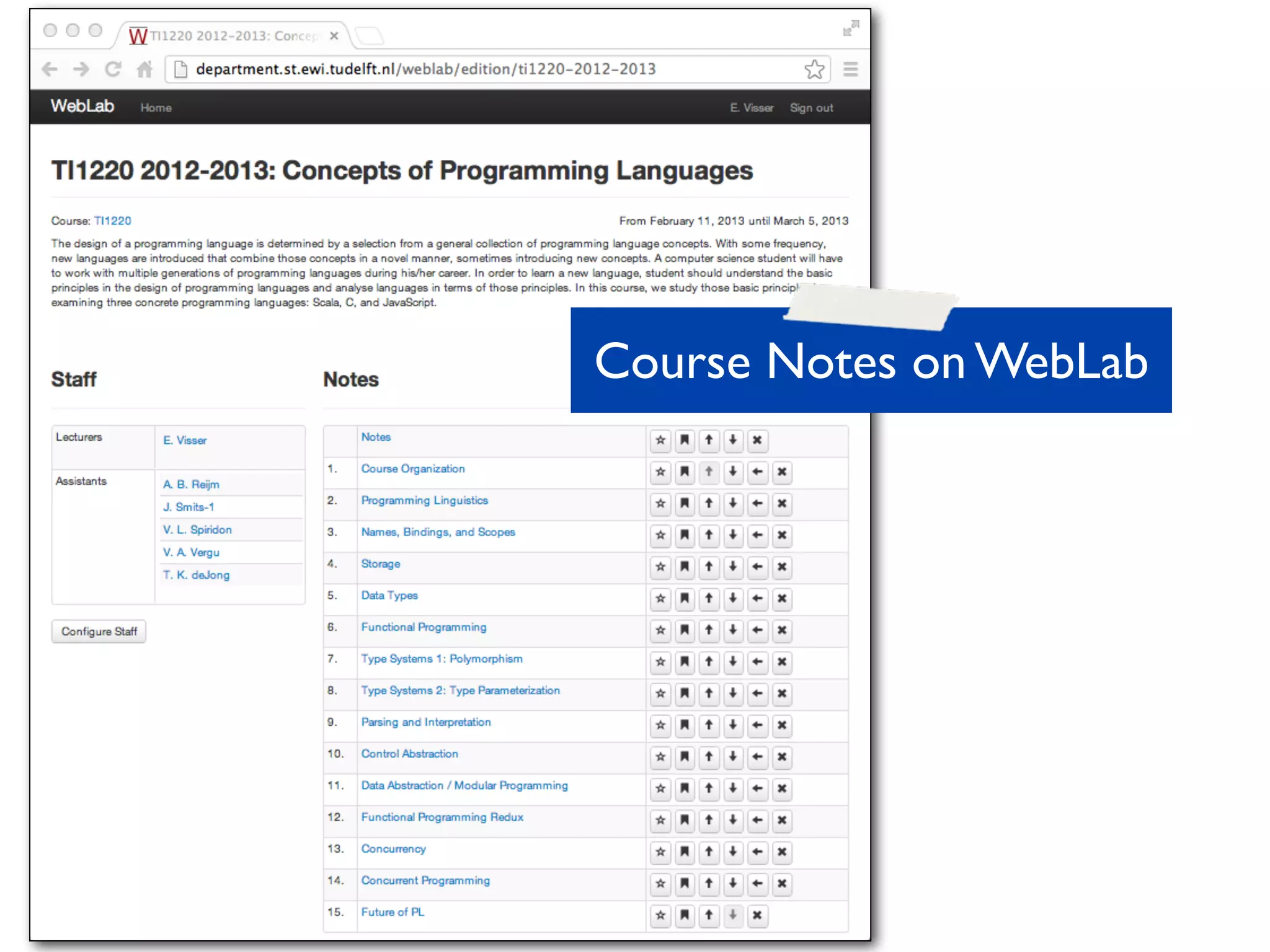Open the Course Organization note
Screen dimensions: 1270x952
(413, 469)
